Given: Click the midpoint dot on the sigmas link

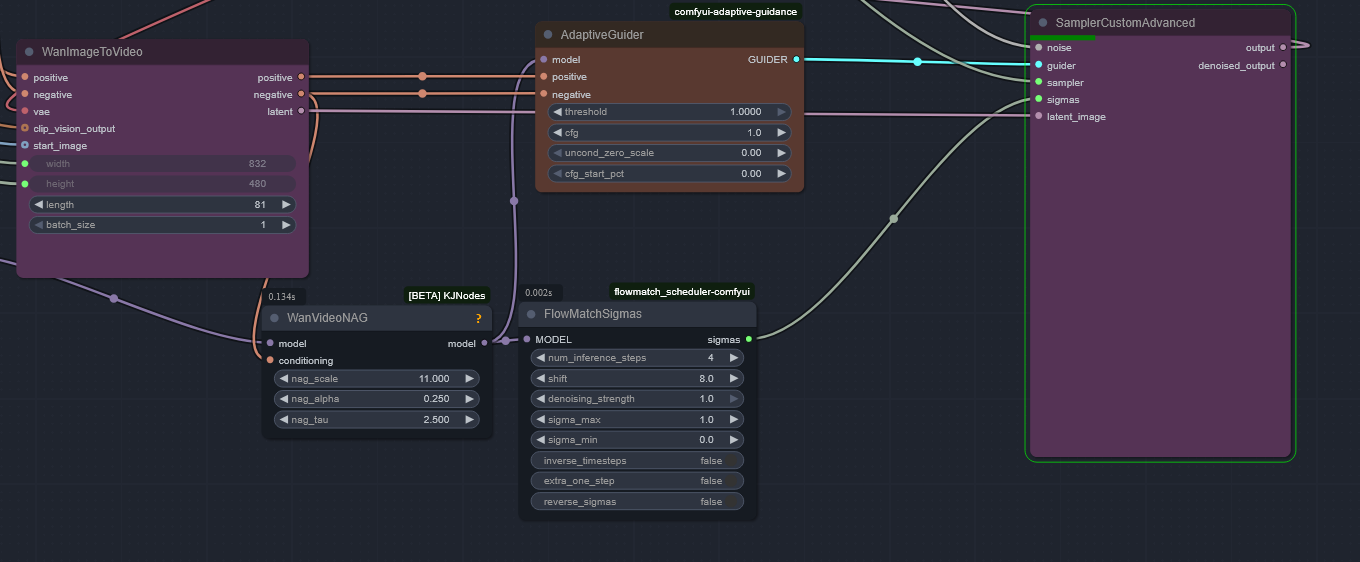Looking at the screenshot, I should (894, 218).
